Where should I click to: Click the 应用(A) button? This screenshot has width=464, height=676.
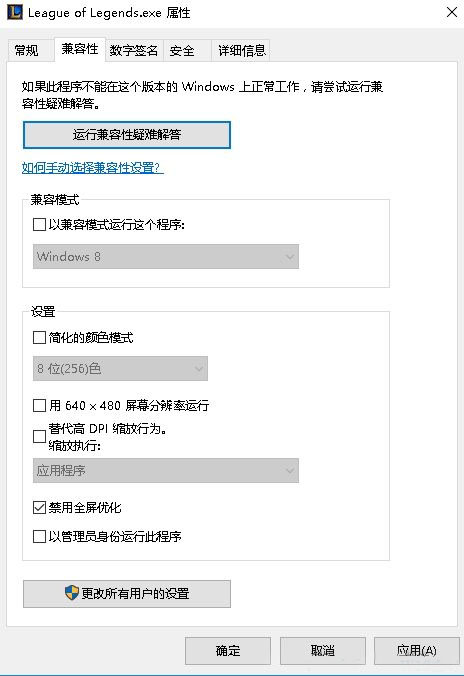417,651
